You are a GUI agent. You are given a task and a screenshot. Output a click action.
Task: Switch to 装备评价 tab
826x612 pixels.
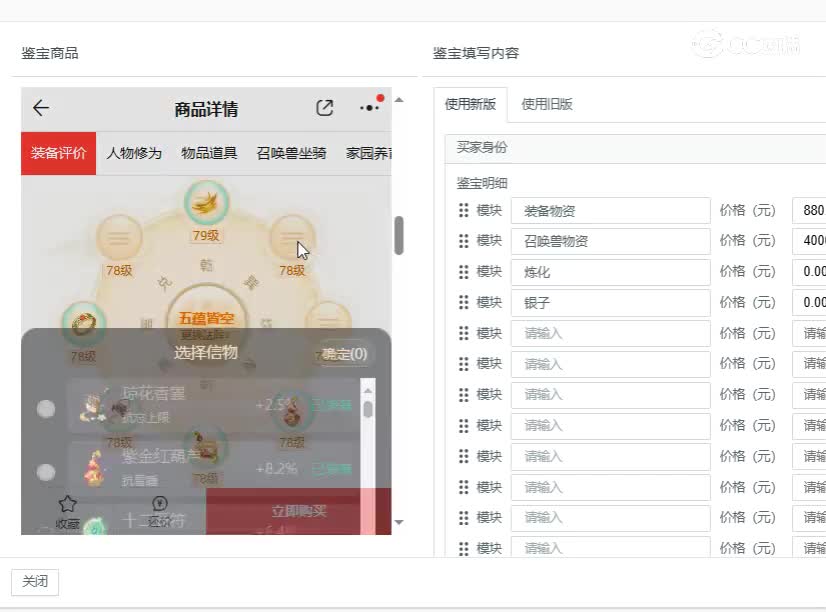(x=58, y=153)
